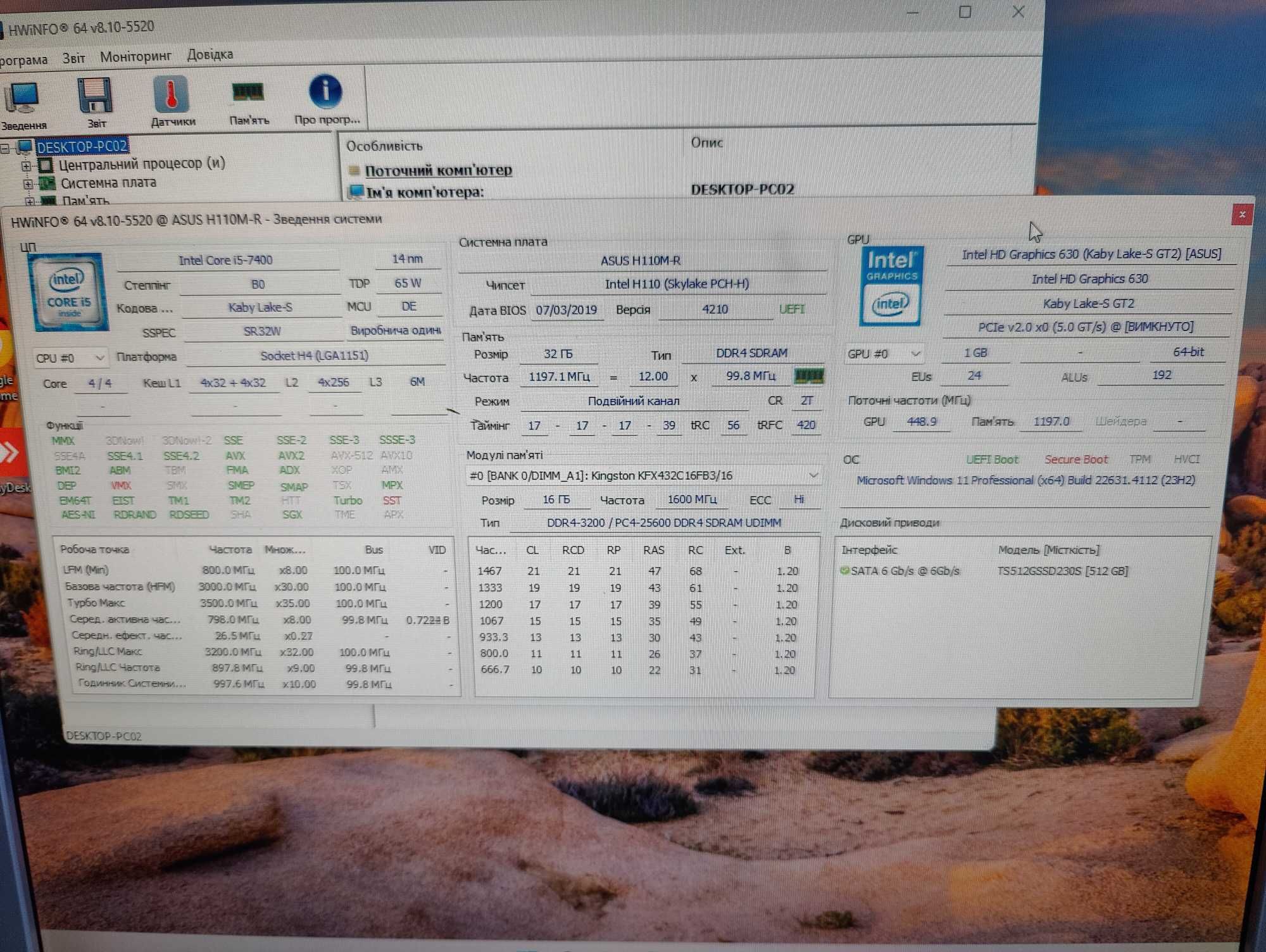Click Поточний комп'ютер heading in main window
Viewport: 1266px width, 952px height.
[439, 170]
